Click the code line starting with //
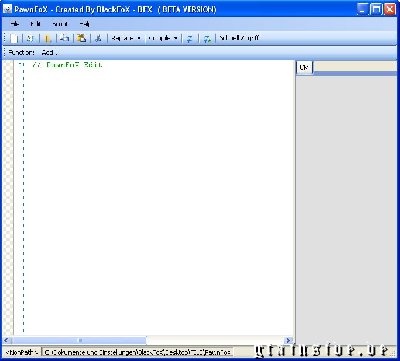 pyautogui.click(x=67, y=65)
